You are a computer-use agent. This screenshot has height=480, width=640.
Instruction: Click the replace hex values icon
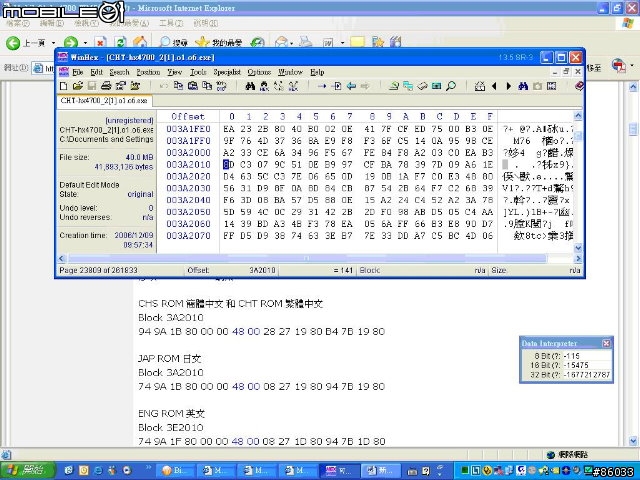click(293, 86)
